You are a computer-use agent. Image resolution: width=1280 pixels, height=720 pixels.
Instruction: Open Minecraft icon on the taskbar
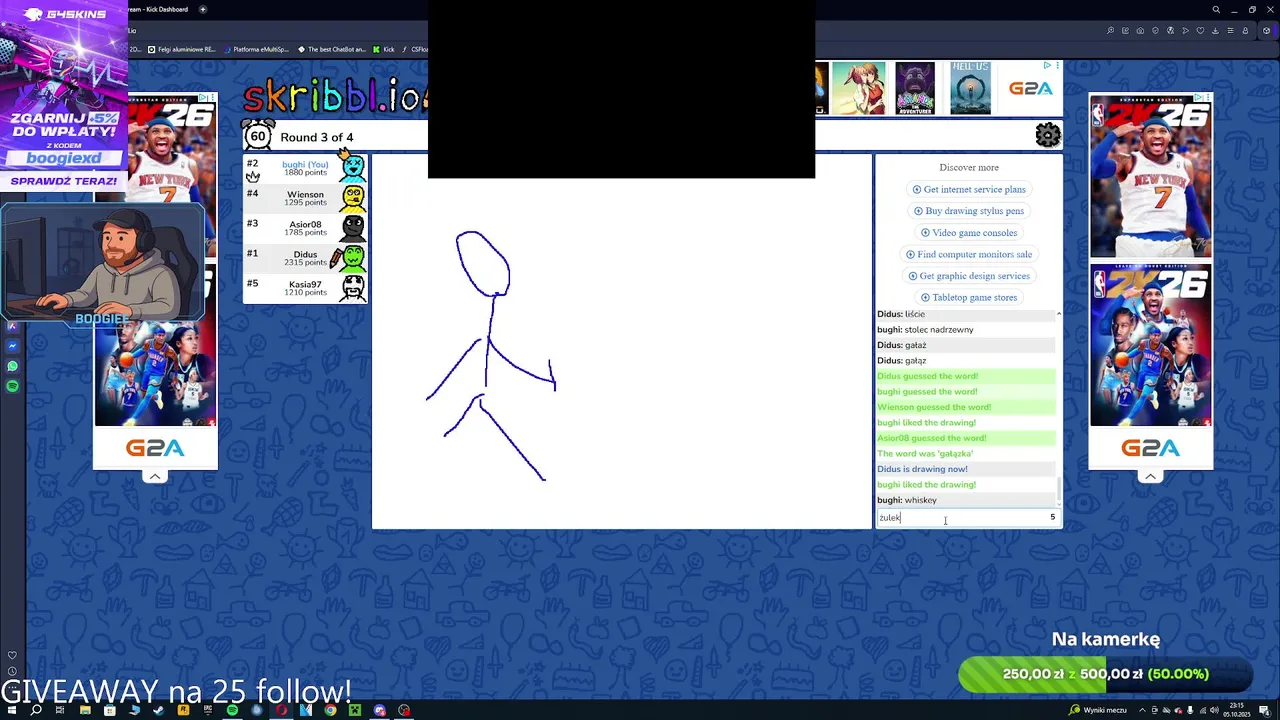coord(355,710)
